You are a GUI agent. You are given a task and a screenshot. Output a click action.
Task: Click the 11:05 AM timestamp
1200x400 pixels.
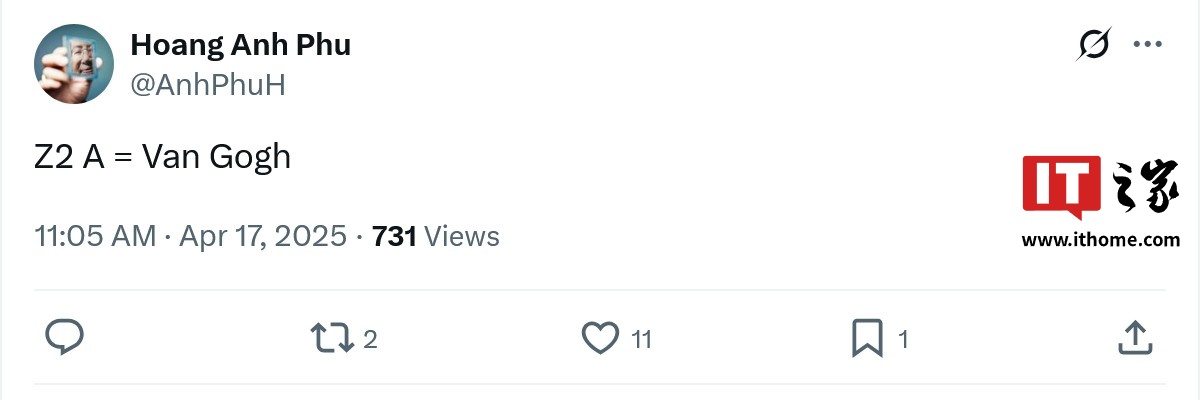click(95, 236)
